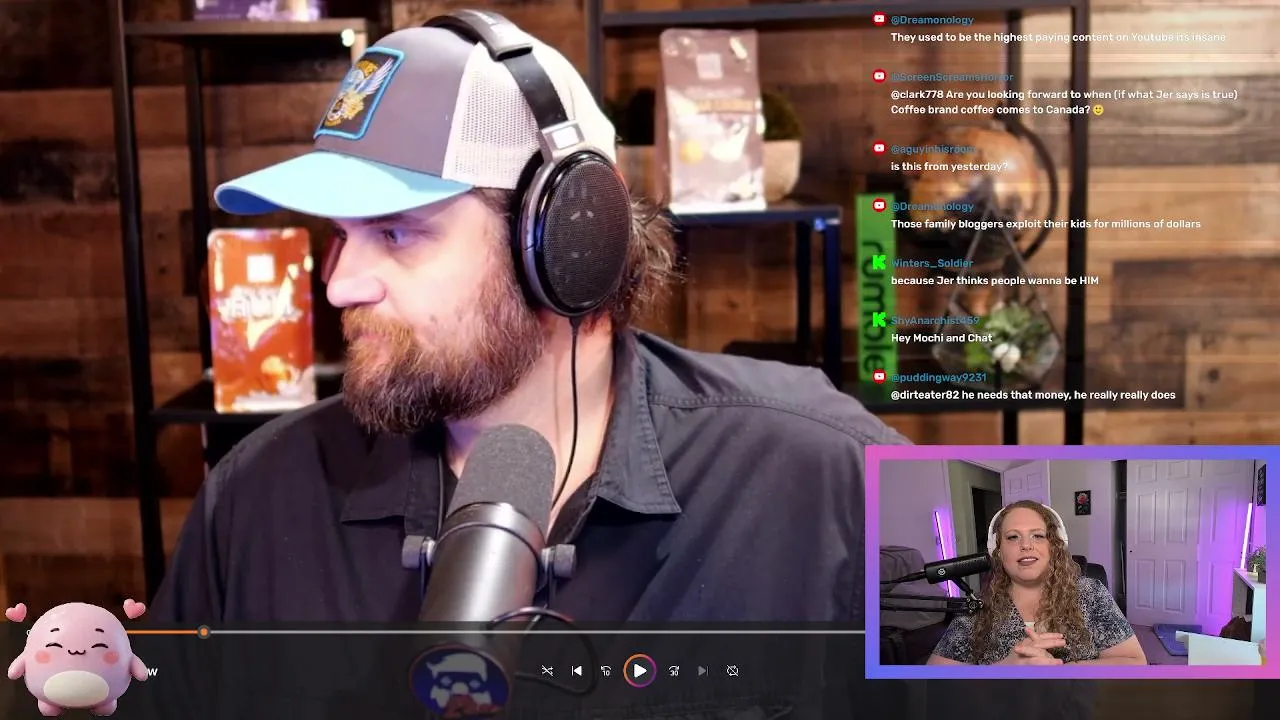Image resolution: width=1280 pixels, height=720 pixels.
Task: Open @Dreamonology username above "family bloggers" message
Action: 932,206
